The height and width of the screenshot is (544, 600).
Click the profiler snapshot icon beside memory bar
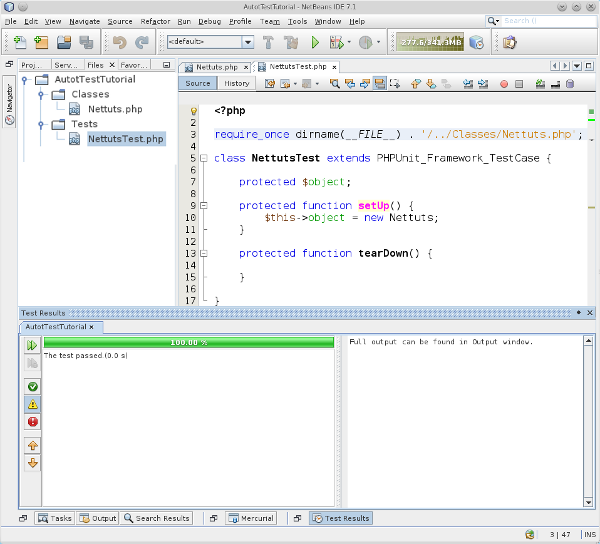pyautogui.click(x=476, y=42)
